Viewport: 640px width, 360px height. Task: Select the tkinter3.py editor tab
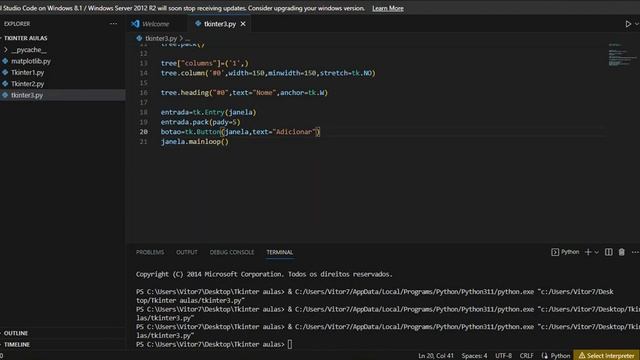pyautogui.click(x=220, y=24)
